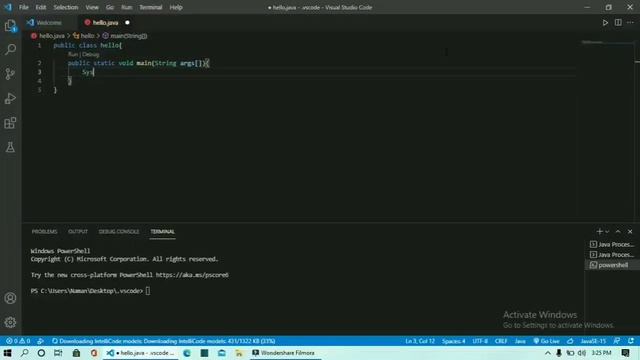Screen dimensions: 640x360
Task: Open the terminal launch profile dropdown arrow
Action: point(607,232)
